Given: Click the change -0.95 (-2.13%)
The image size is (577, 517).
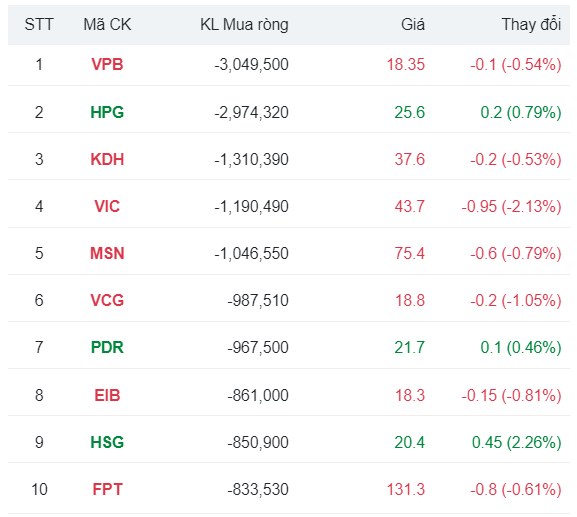Looking at the screenshot, I should pyautogui.click(x=511, y=206).
